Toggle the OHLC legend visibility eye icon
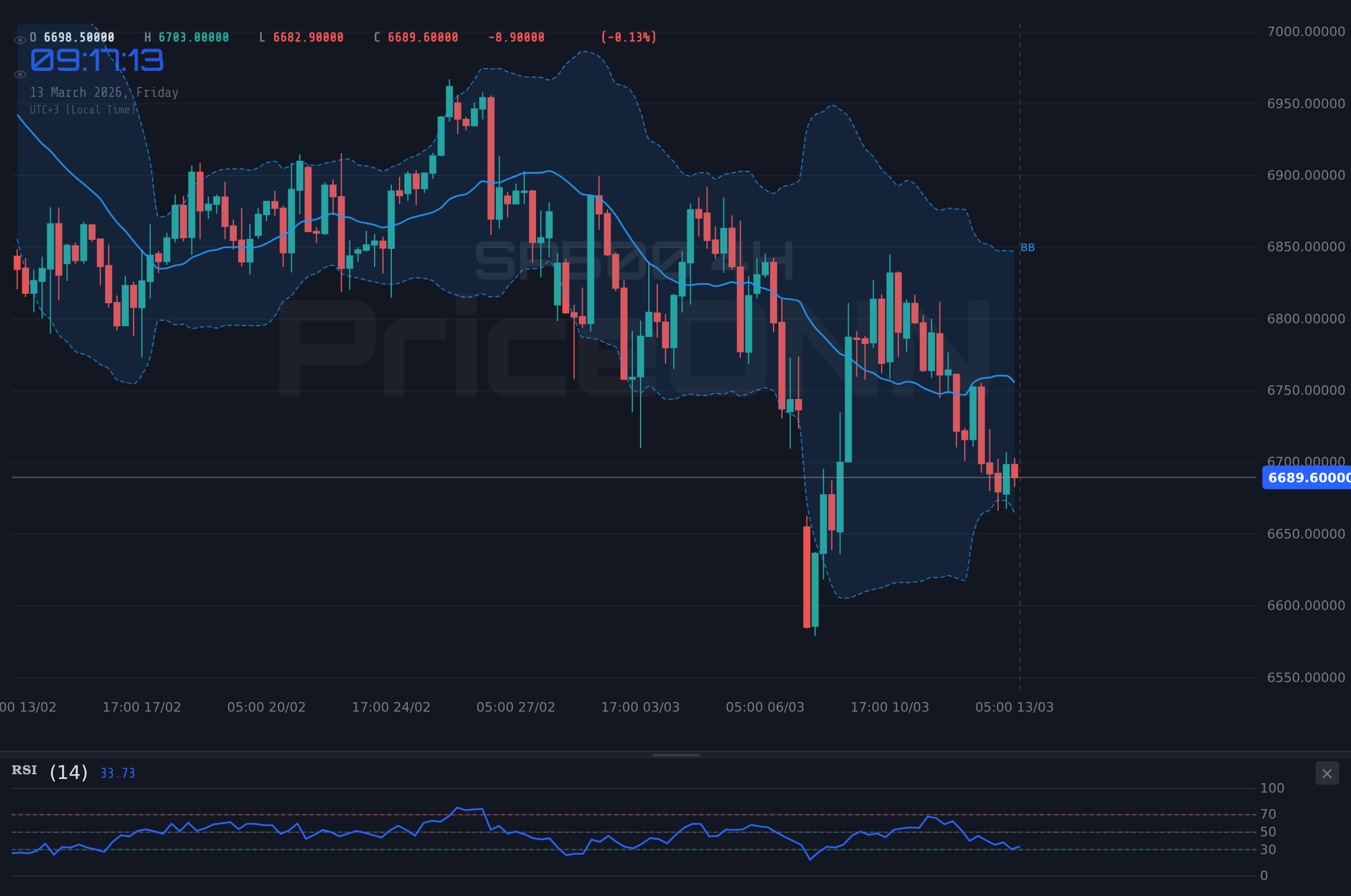This screenshot has height=896, width=1351. coord(20,40)
